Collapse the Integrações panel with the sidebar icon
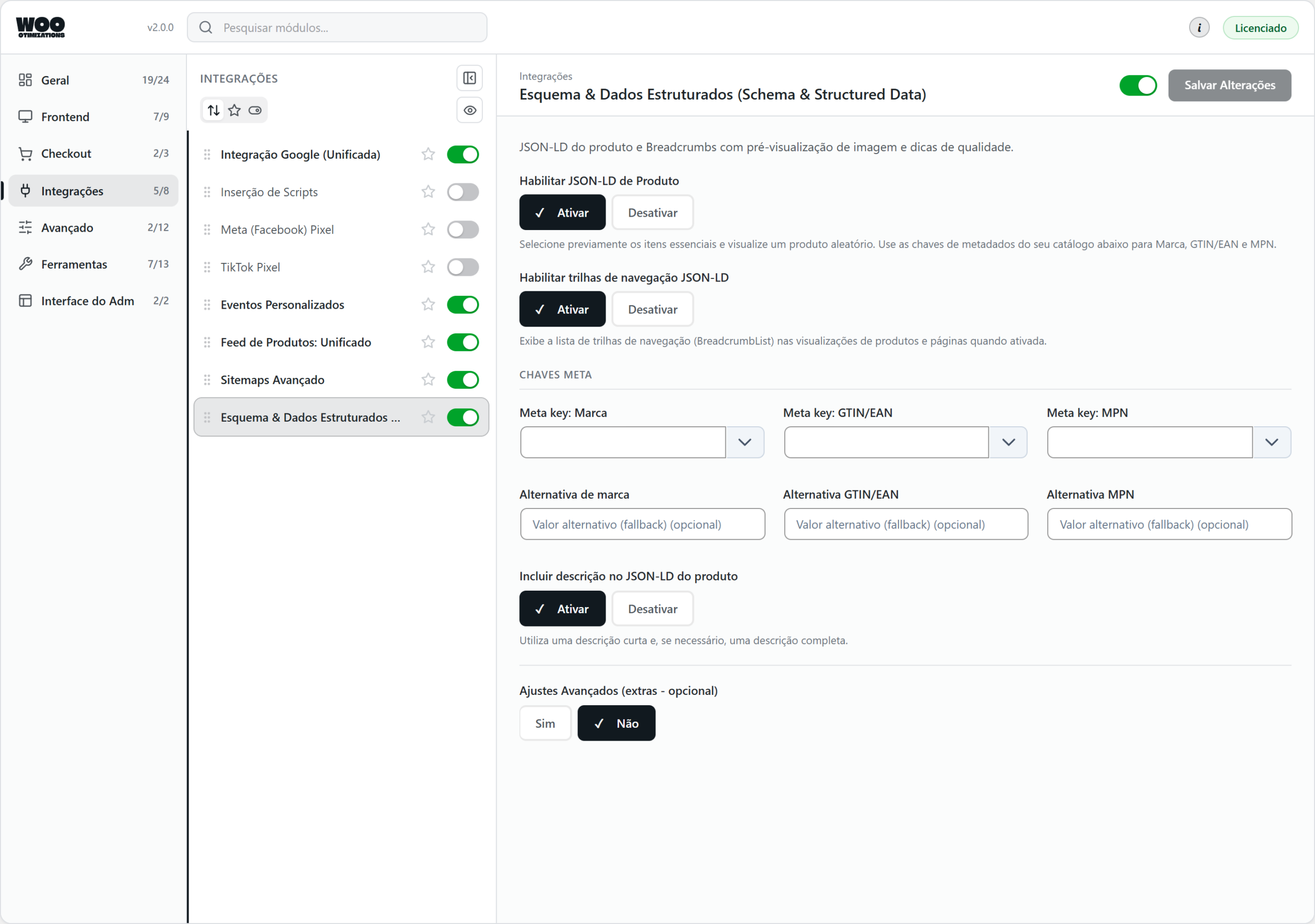The image size is (1315, 924). pyautogui.click(x=469, y=78)
